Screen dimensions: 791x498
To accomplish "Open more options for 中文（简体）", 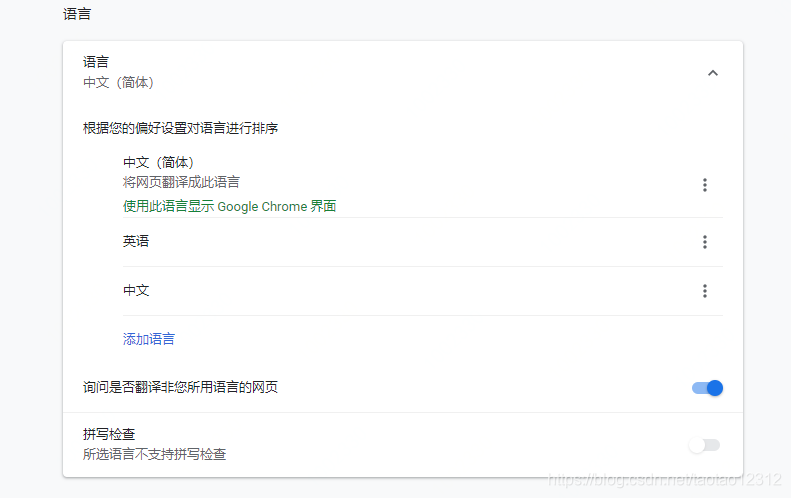I will click(705, 185).
